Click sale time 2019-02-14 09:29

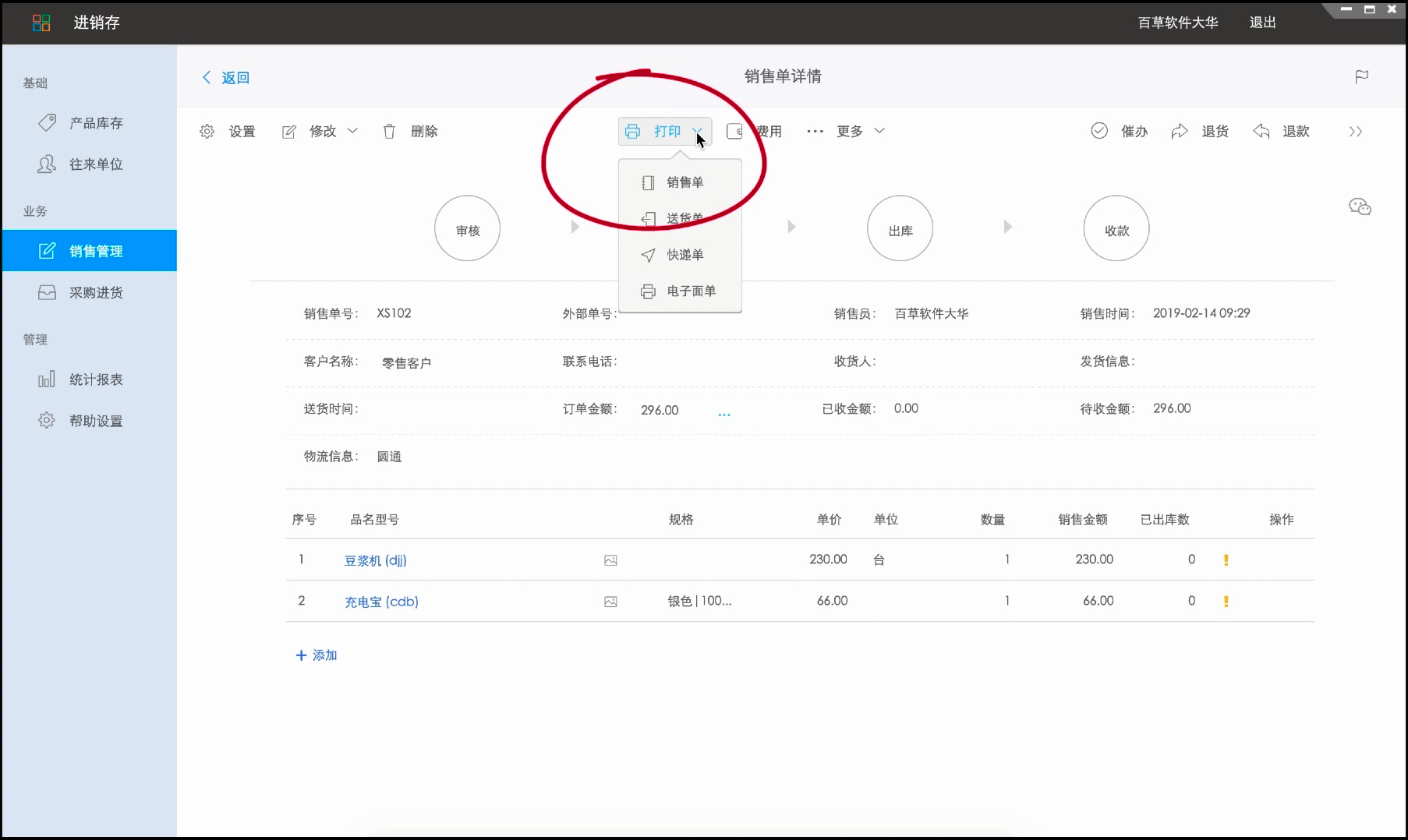tap(1201, 313)
